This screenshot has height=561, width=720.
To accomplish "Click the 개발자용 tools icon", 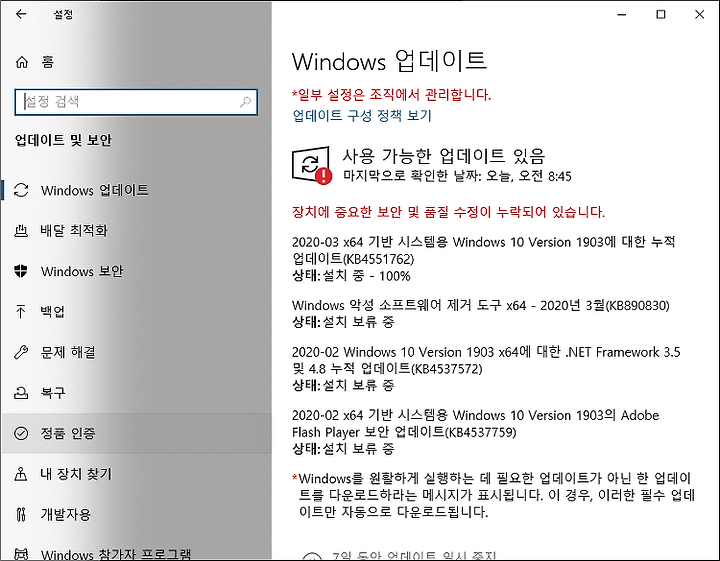I will click(x=21, y=514).
